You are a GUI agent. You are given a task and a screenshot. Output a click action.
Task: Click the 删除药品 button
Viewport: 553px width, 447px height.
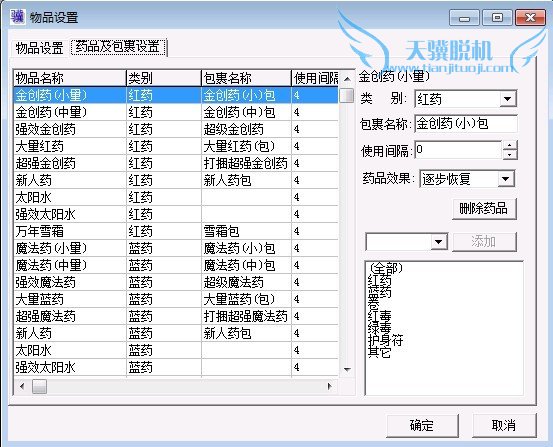tap(484, 209)
